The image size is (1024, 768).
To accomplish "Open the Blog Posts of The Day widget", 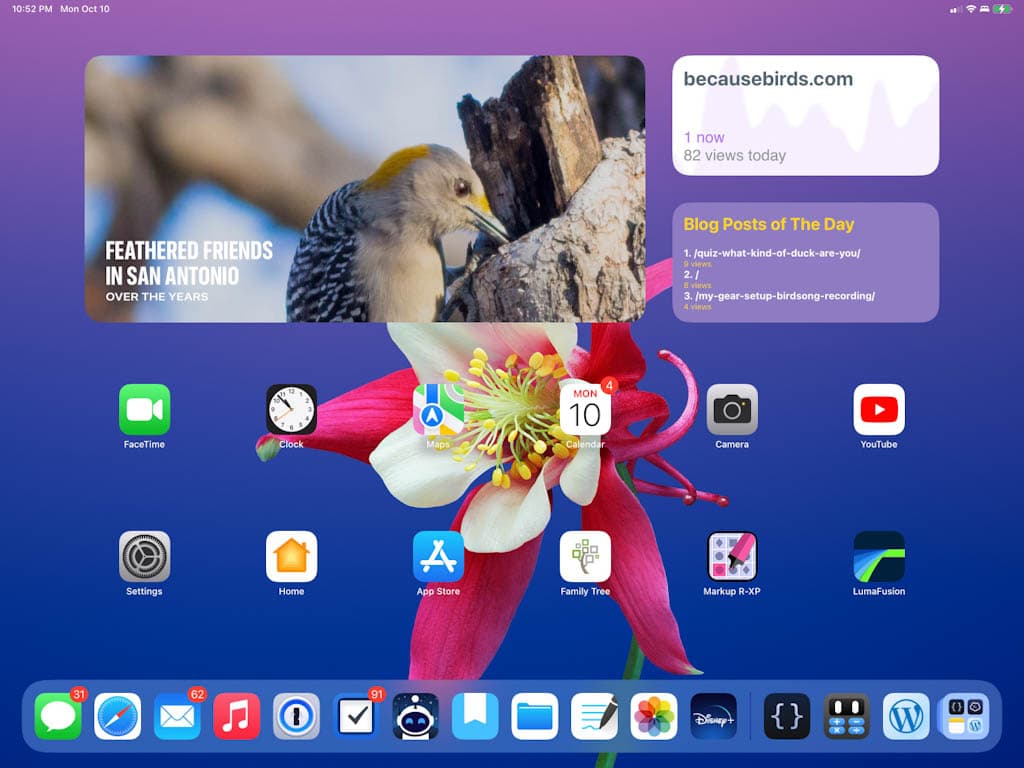I will click(x=806, y=262).
